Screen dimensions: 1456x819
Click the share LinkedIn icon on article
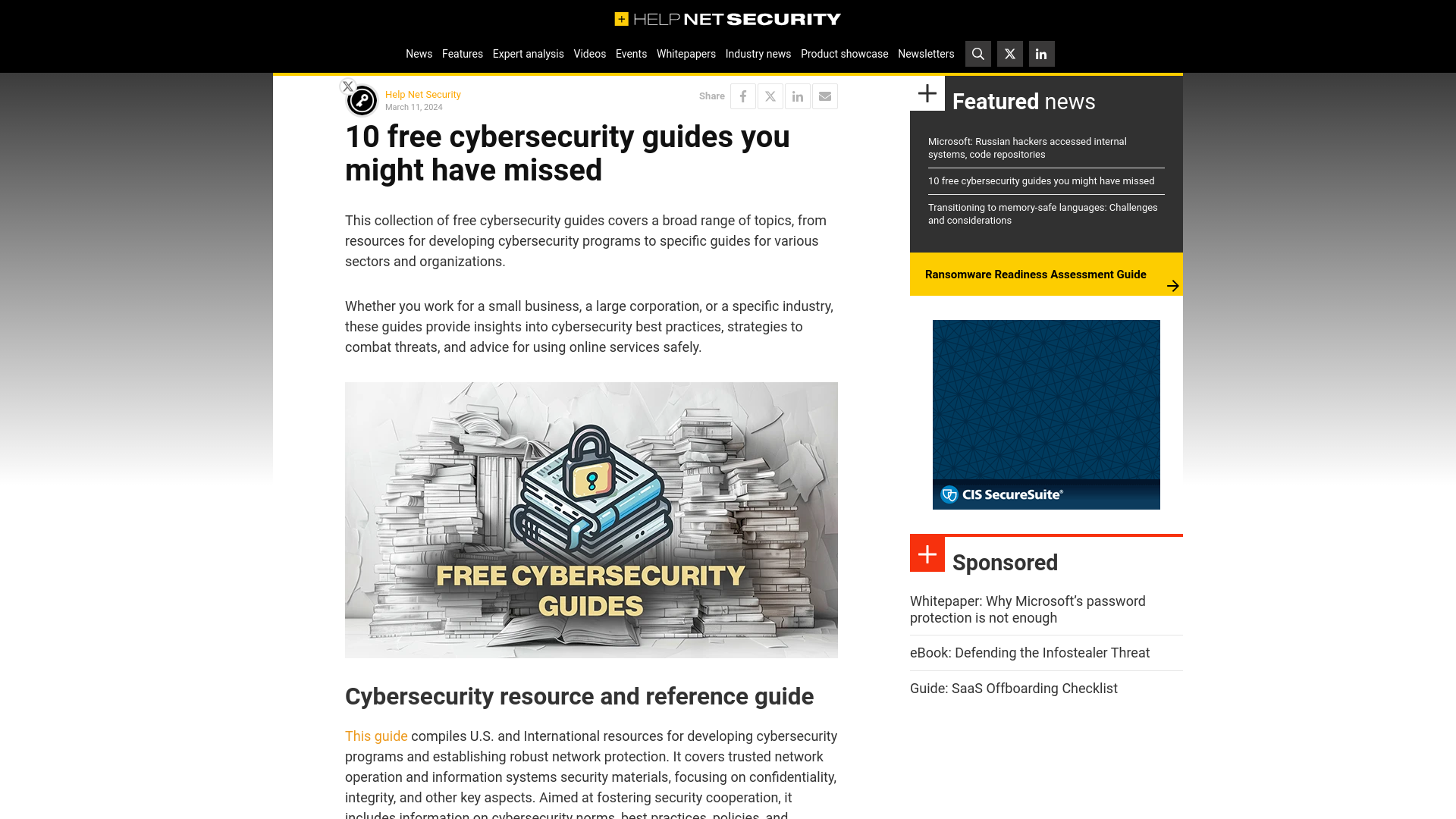click(x=797, y=96)
